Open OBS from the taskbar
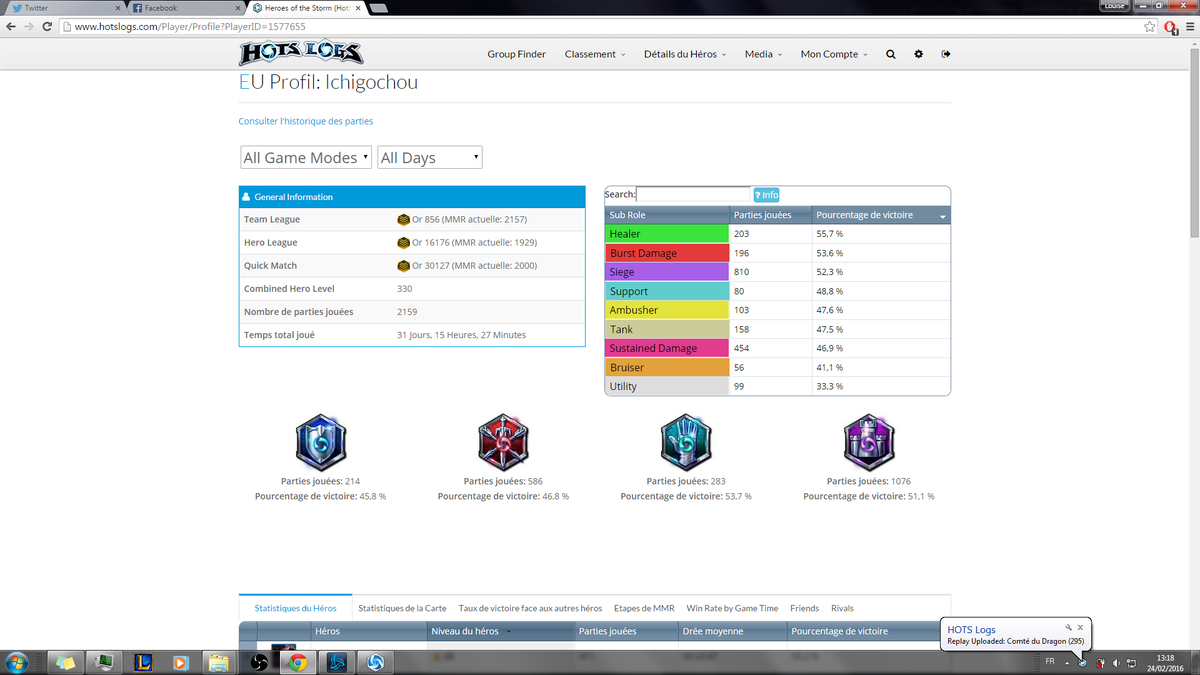Image resolution: width=1200 pixels, height=675 pixels. pos(257,662)
